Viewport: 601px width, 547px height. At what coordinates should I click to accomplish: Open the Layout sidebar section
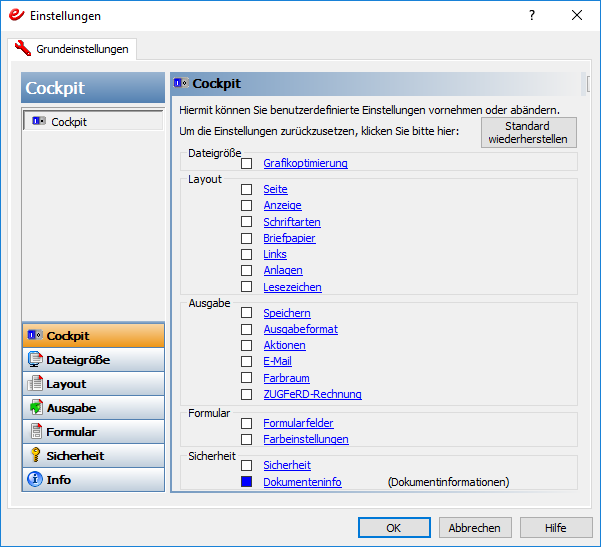94,384
